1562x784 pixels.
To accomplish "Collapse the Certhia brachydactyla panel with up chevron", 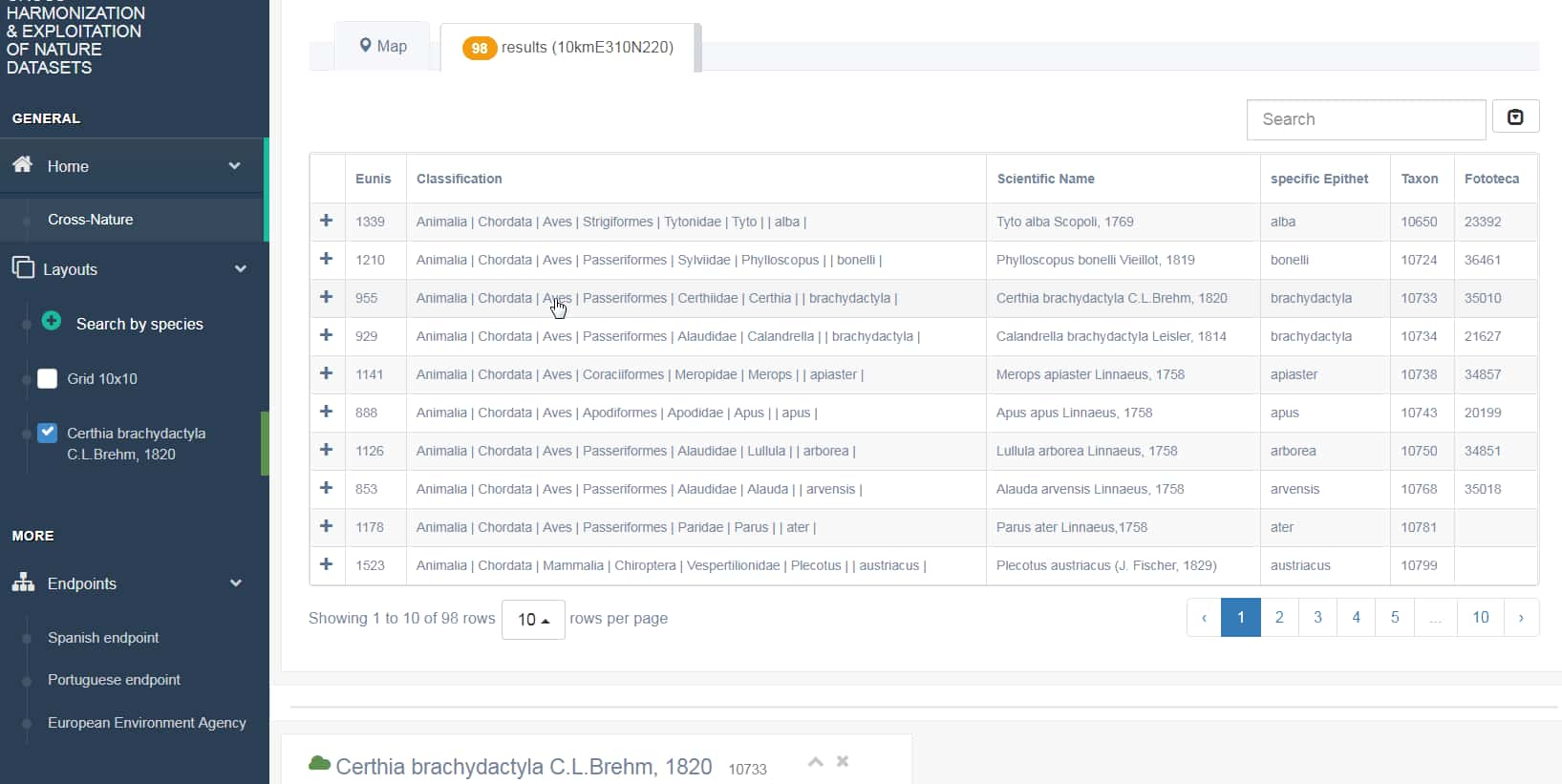I will pos(815,761).
